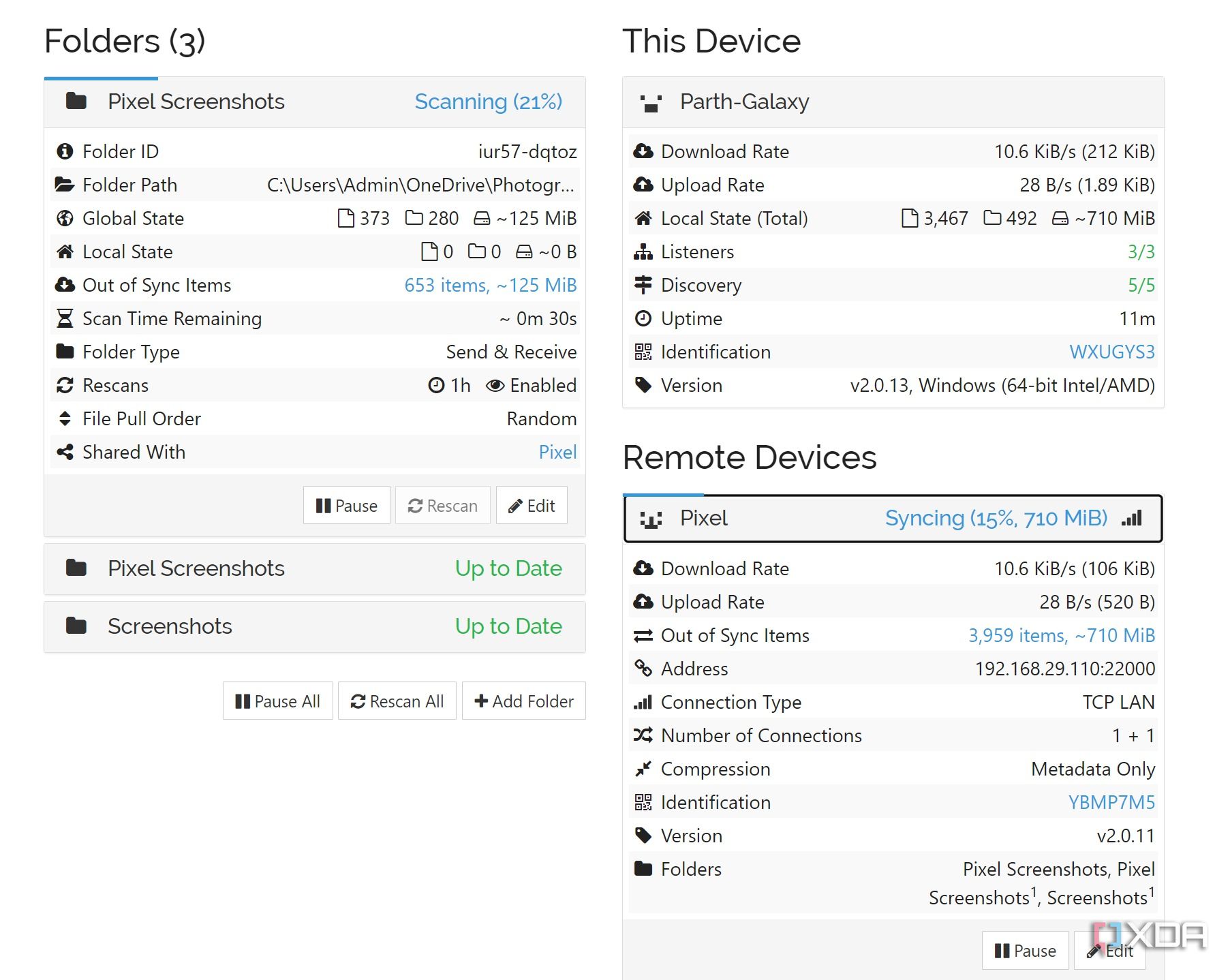Open the 653 items out of sync link
The width and height of the screenshot is (1230, 980).
(490, 285)
